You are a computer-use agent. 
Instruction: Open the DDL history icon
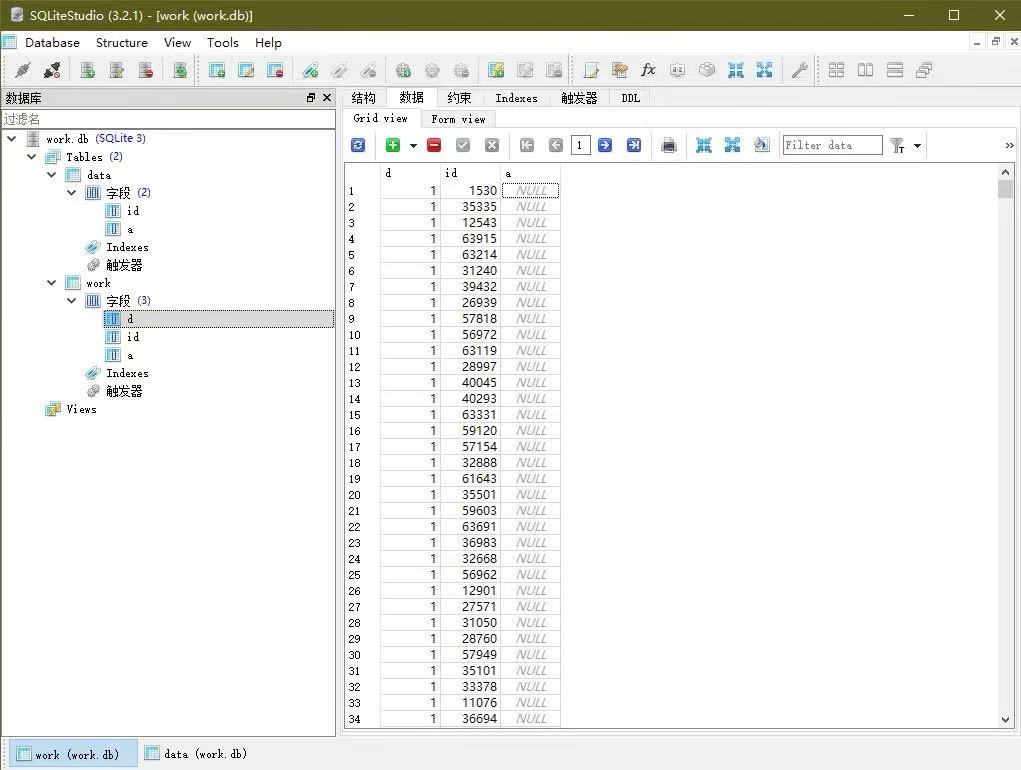[620, 70]
